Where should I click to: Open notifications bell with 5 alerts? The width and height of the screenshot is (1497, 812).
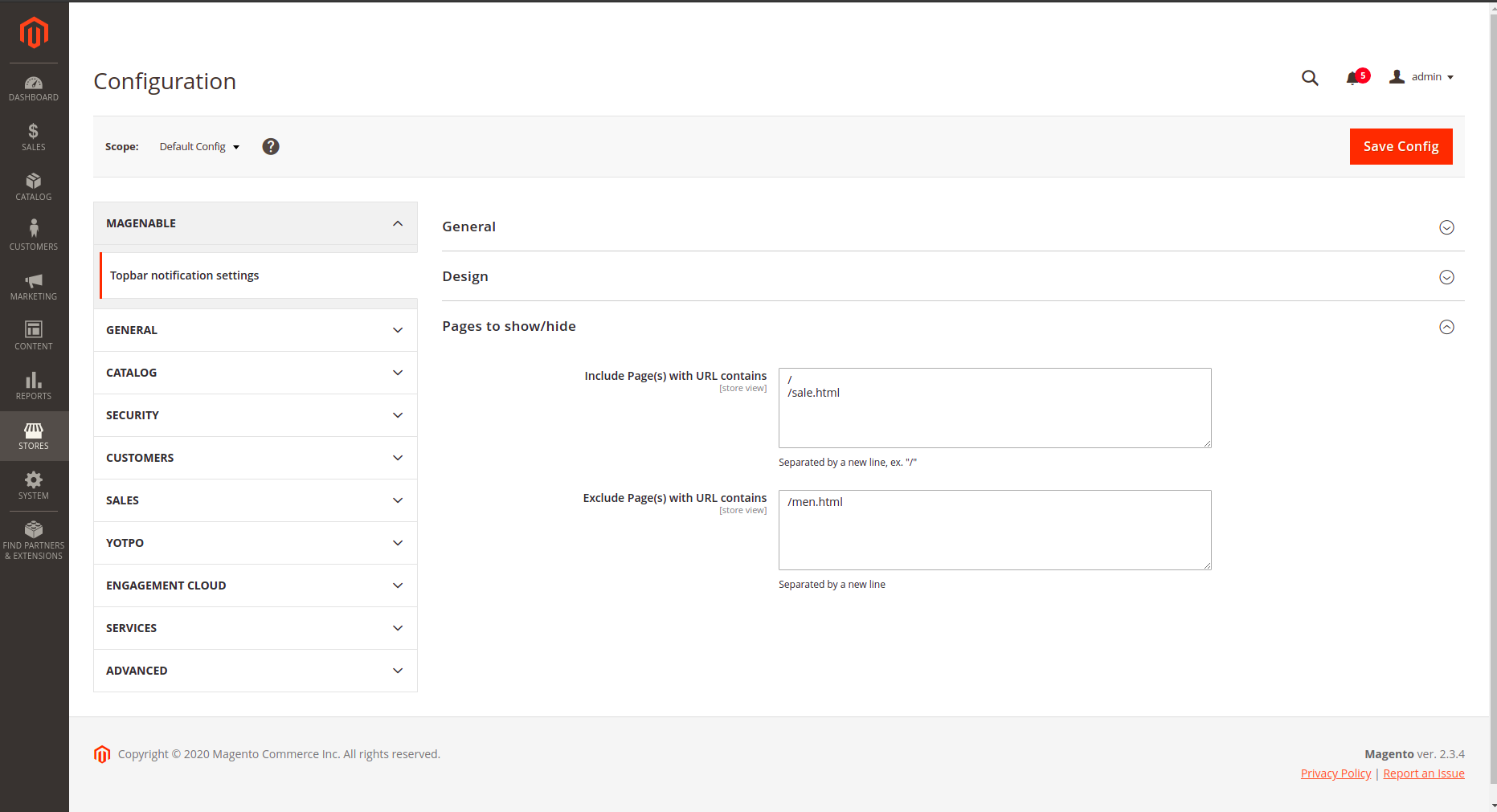pos(1357,77)
